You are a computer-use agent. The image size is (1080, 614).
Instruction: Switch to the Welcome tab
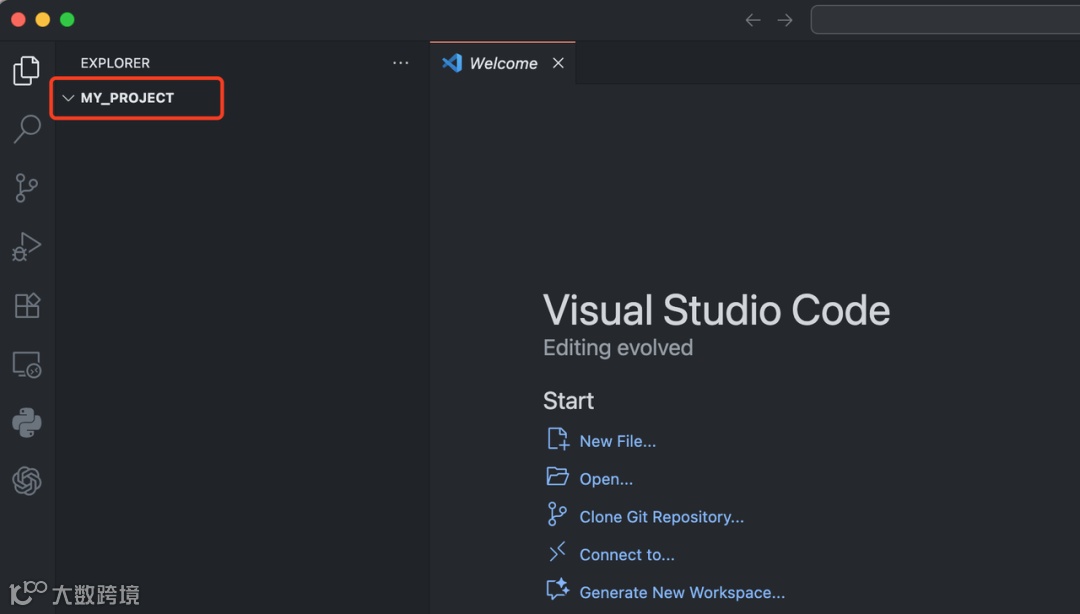pos(503,63)
